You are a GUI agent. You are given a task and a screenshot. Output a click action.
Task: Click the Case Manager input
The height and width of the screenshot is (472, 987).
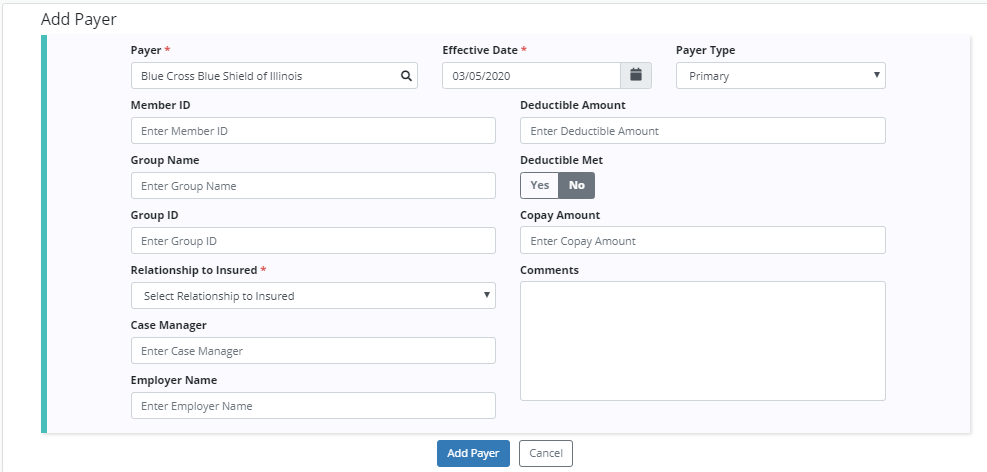click(313, 351)
